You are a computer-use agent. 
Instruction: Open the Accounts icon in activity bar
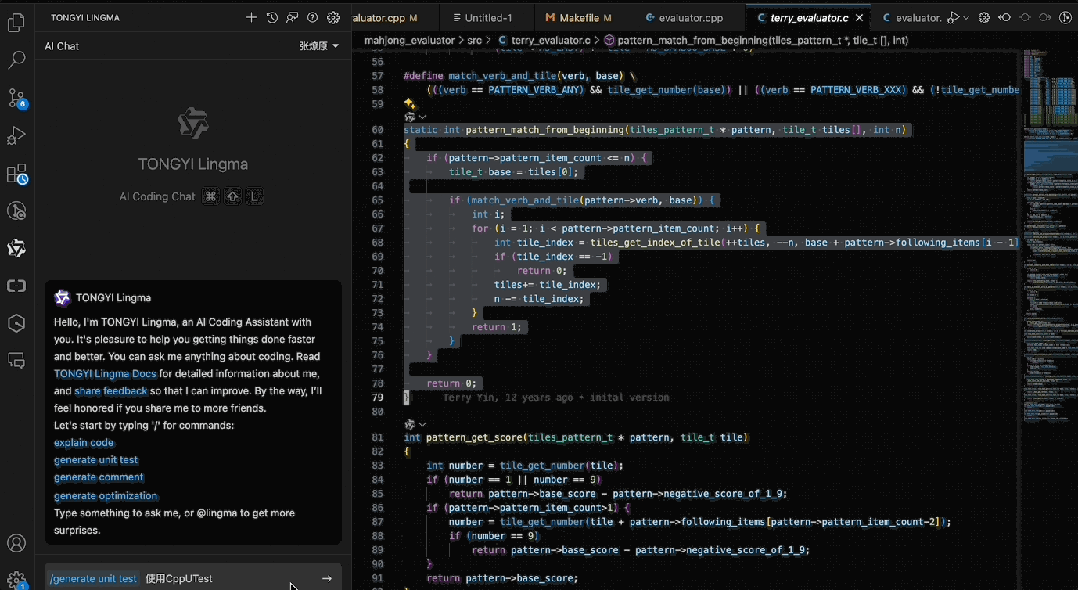(x=16, y=543)
